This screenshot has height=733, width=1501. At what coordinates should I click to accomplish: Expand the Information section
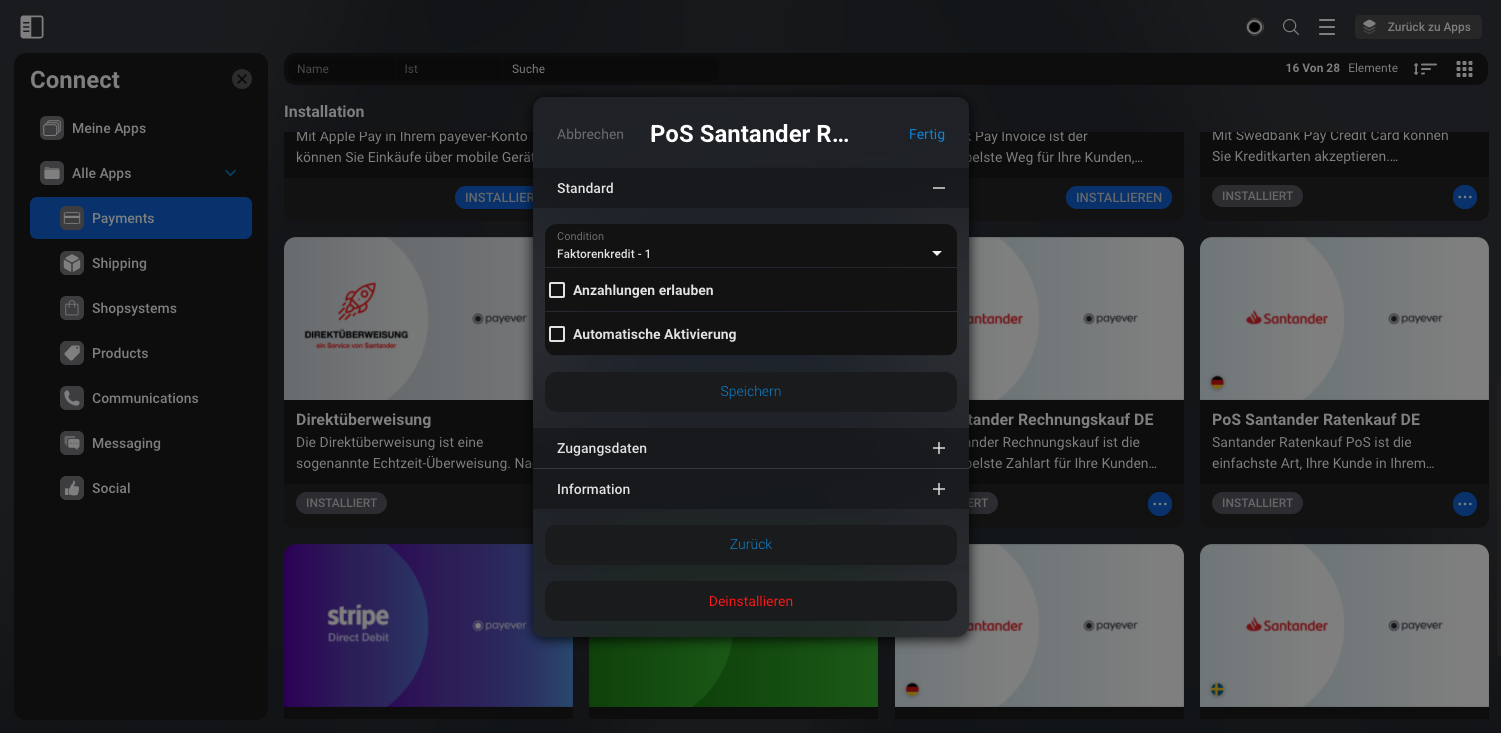click(939, 489)
